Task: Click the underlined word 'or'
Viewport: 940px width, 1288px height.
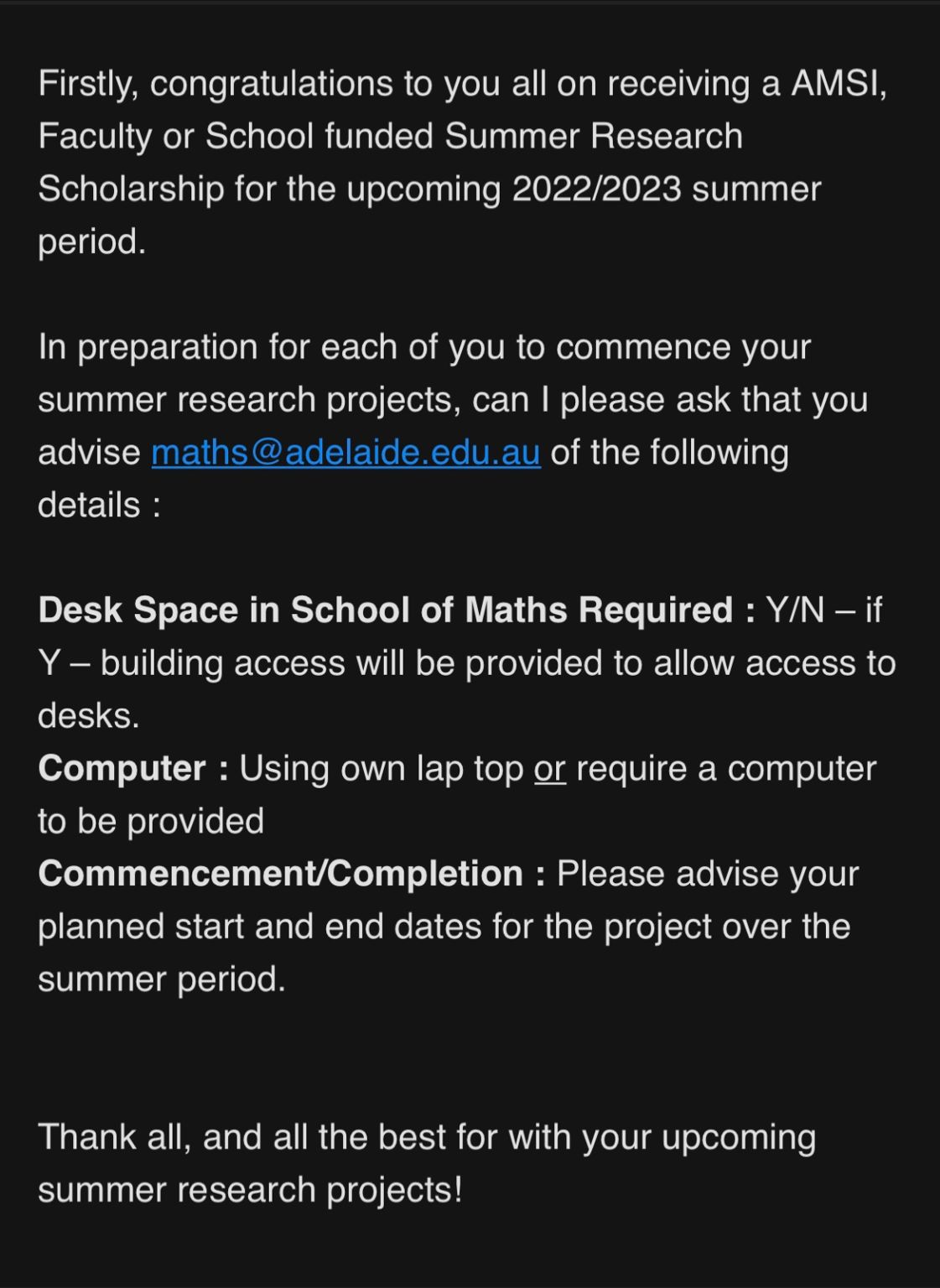Action: coord(550,769)
